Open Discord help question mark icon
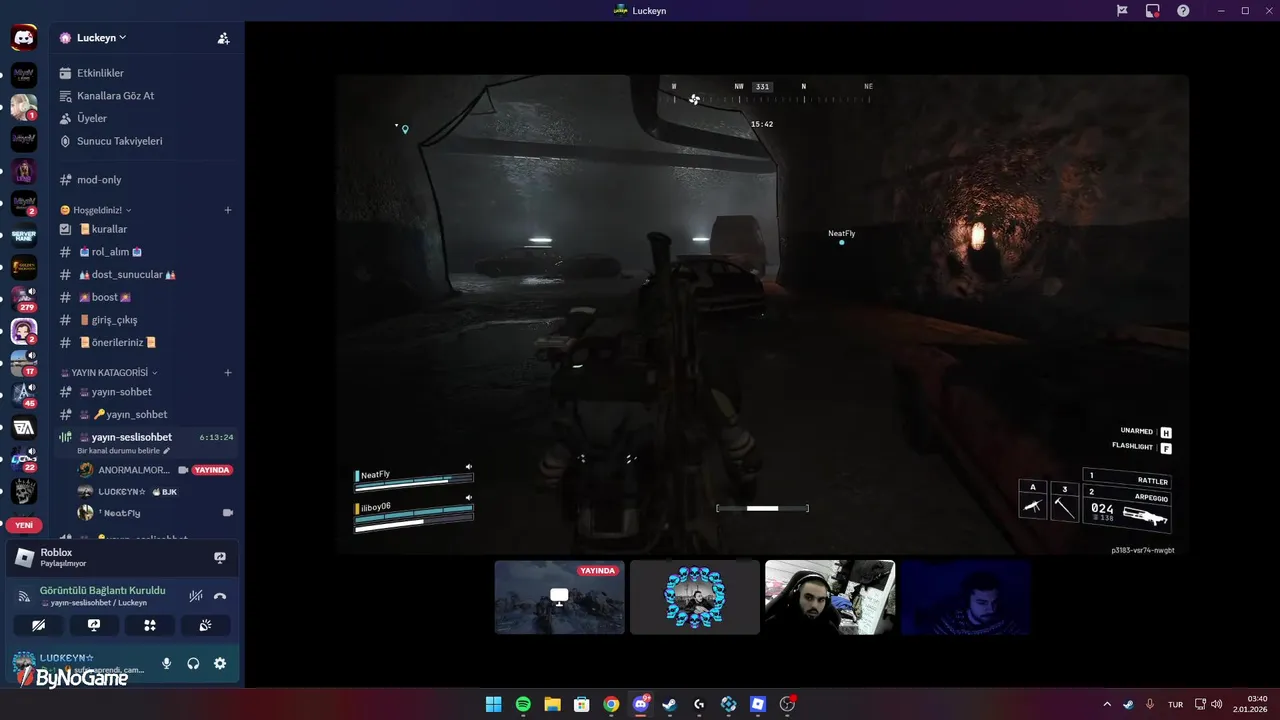 [x=1183, y=10]
